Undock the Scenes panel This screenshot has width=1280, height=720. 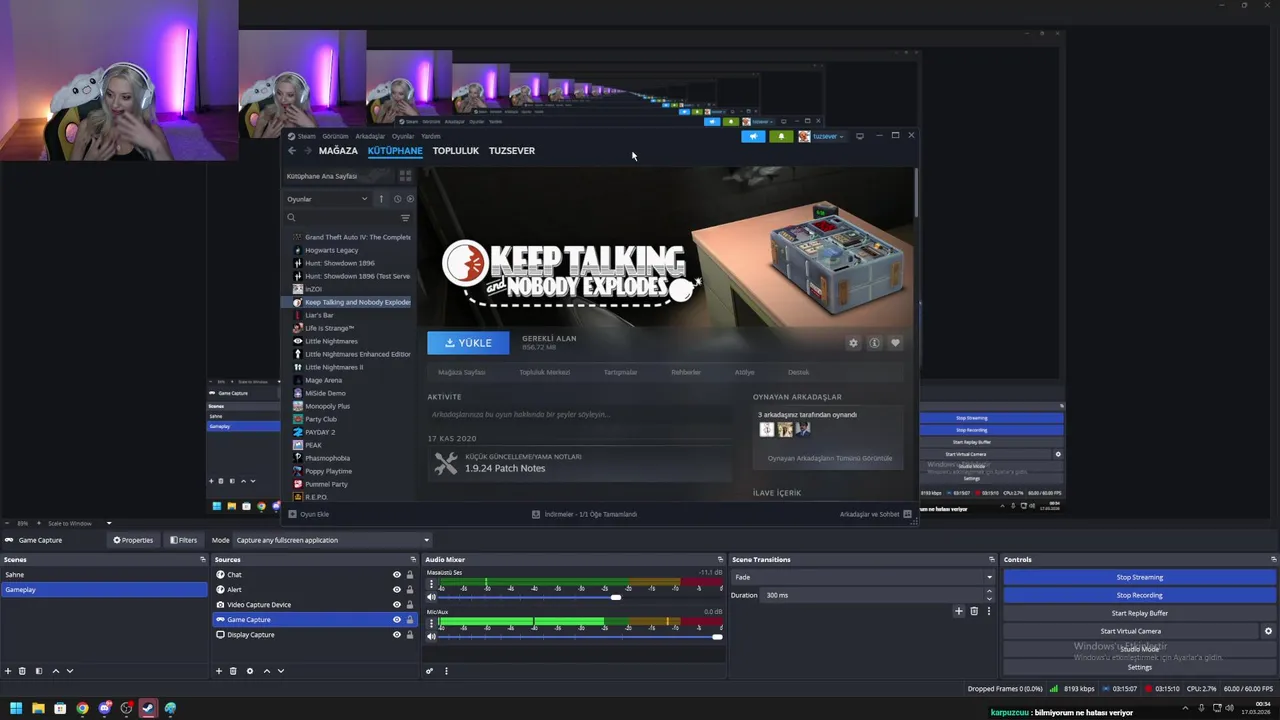coord(202,560)
